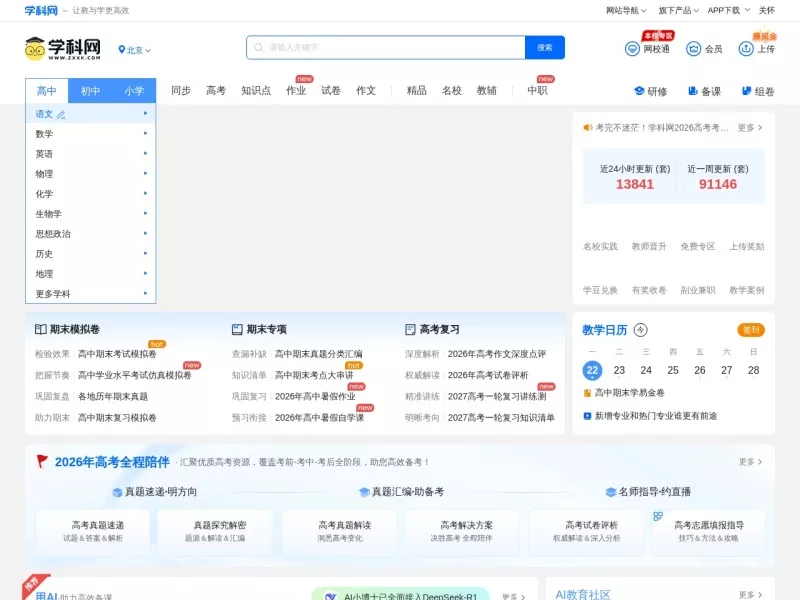Open 高中期末真题分类汇编 link
The height and width of the screenshot is (600, 800).
[x=318, y=354]
